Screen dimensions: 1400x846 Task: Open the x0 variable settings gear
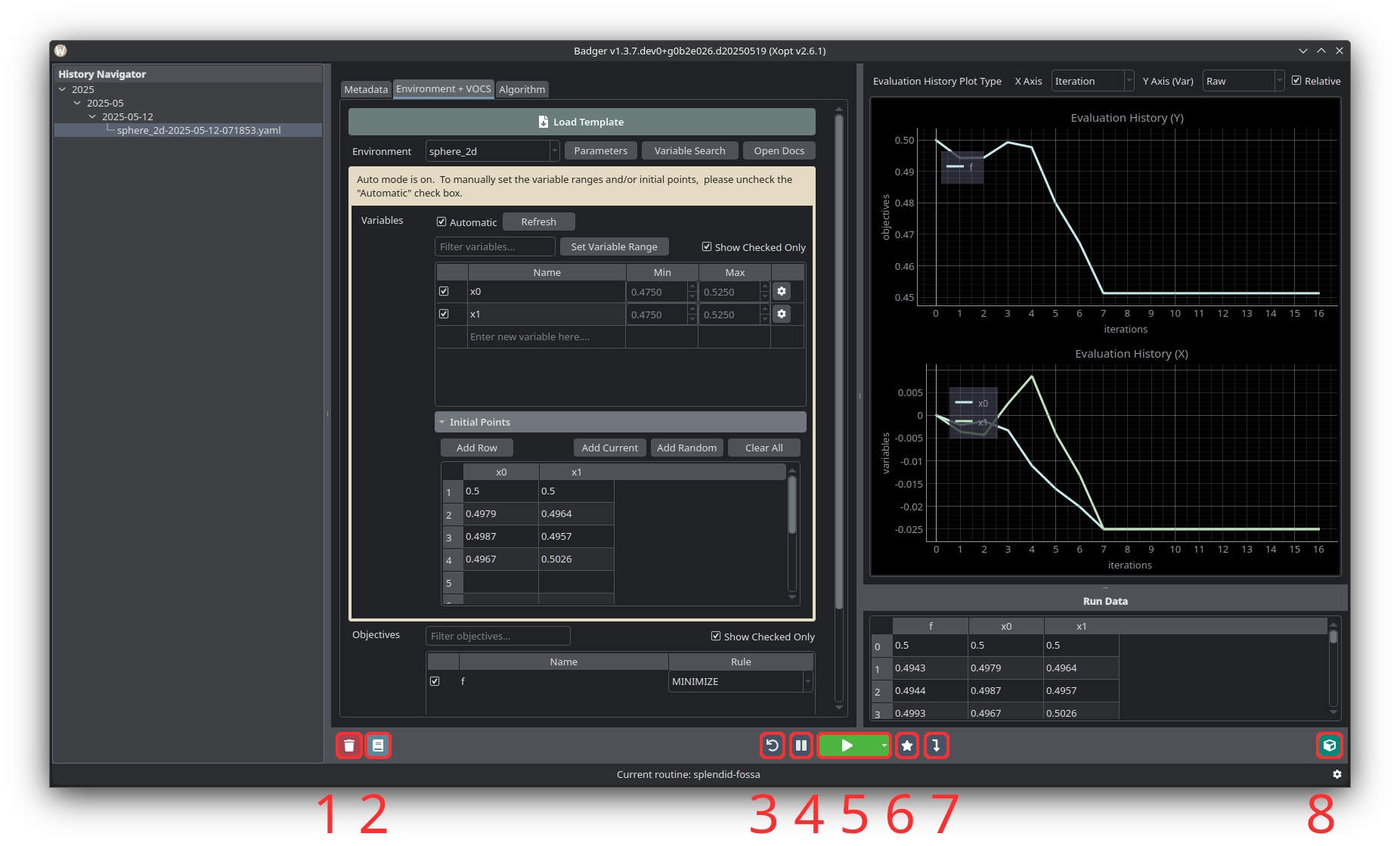pos(782,291)
